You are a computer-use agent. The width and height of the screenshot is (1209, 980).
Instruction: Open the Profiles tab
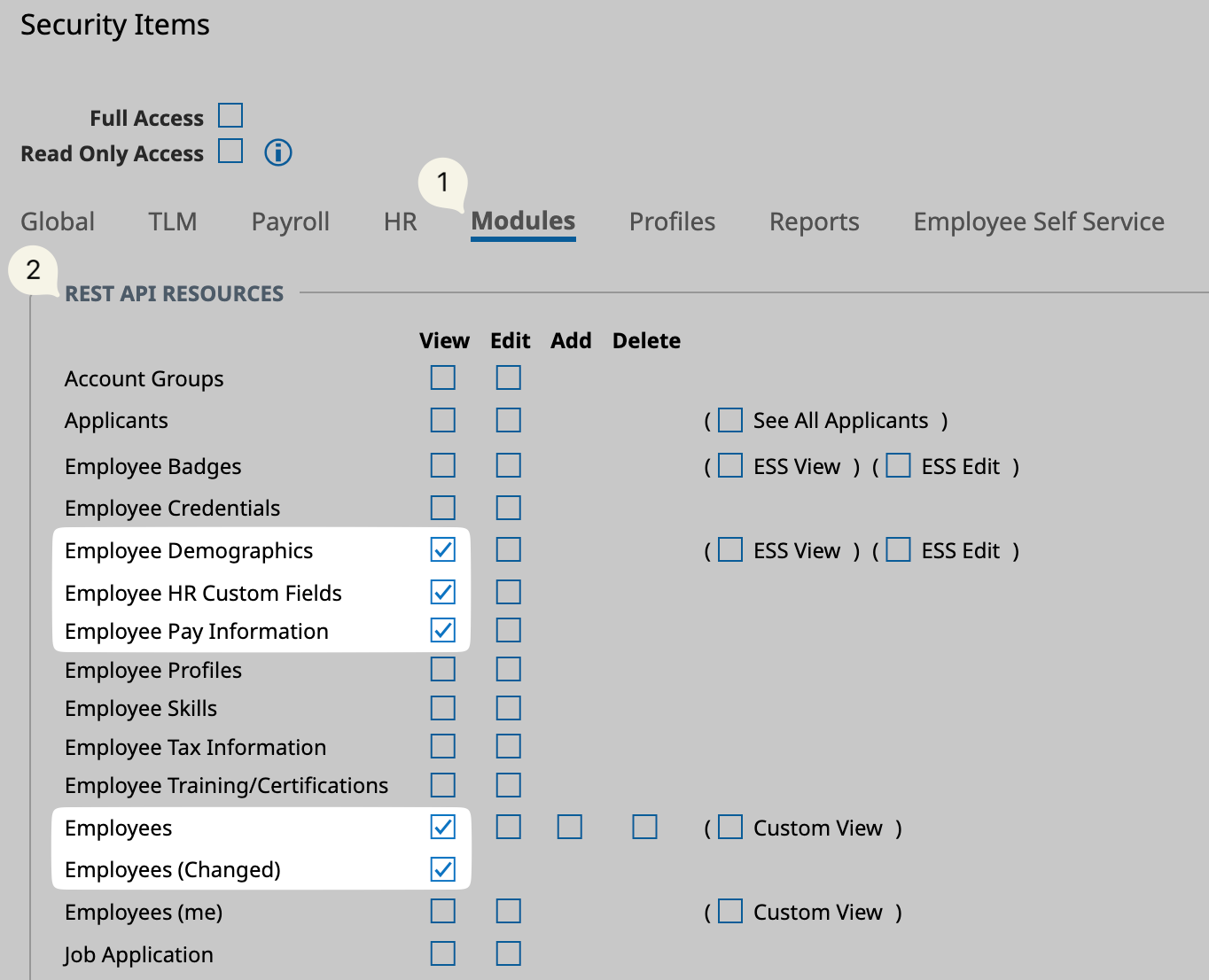click(672, 222)
